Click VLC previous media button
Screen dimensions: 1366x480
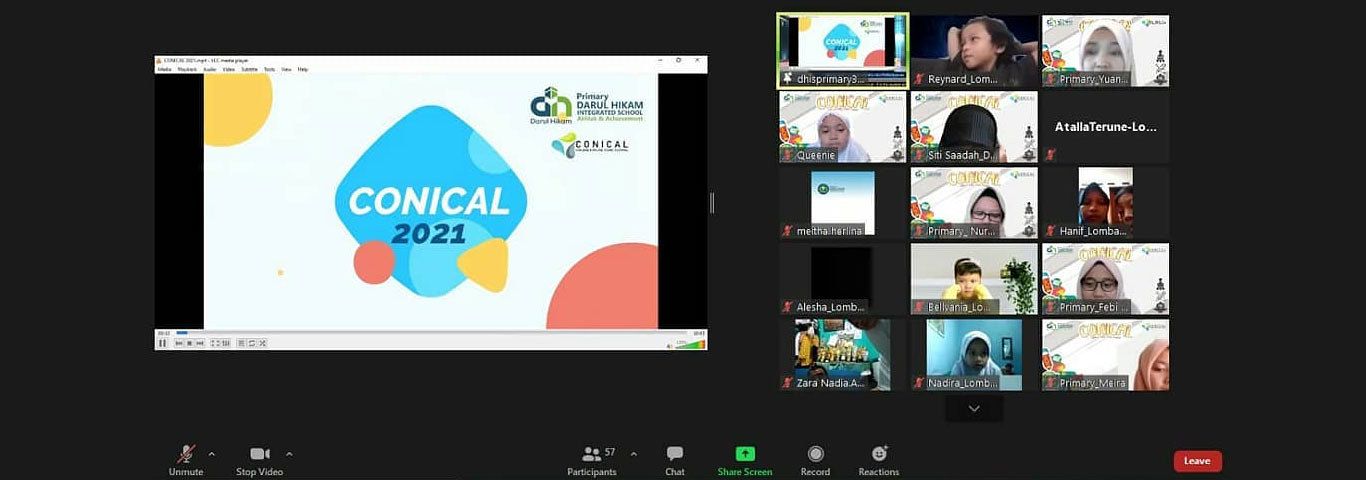click(x=179, y=343)
